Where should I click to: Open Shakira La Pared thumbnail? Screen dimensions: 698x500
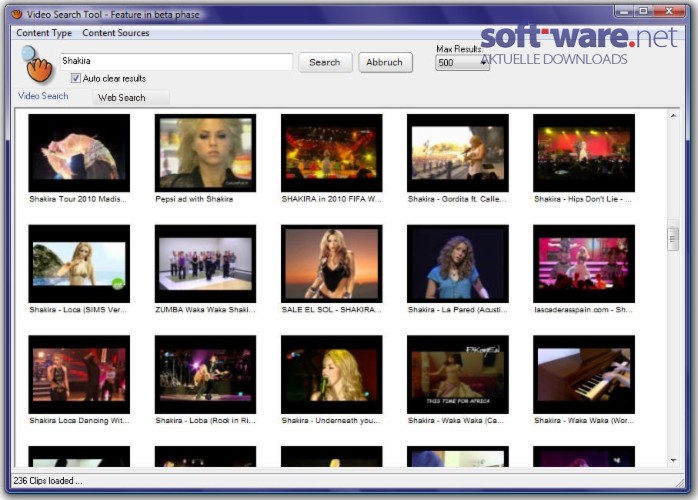pos(458,264)
